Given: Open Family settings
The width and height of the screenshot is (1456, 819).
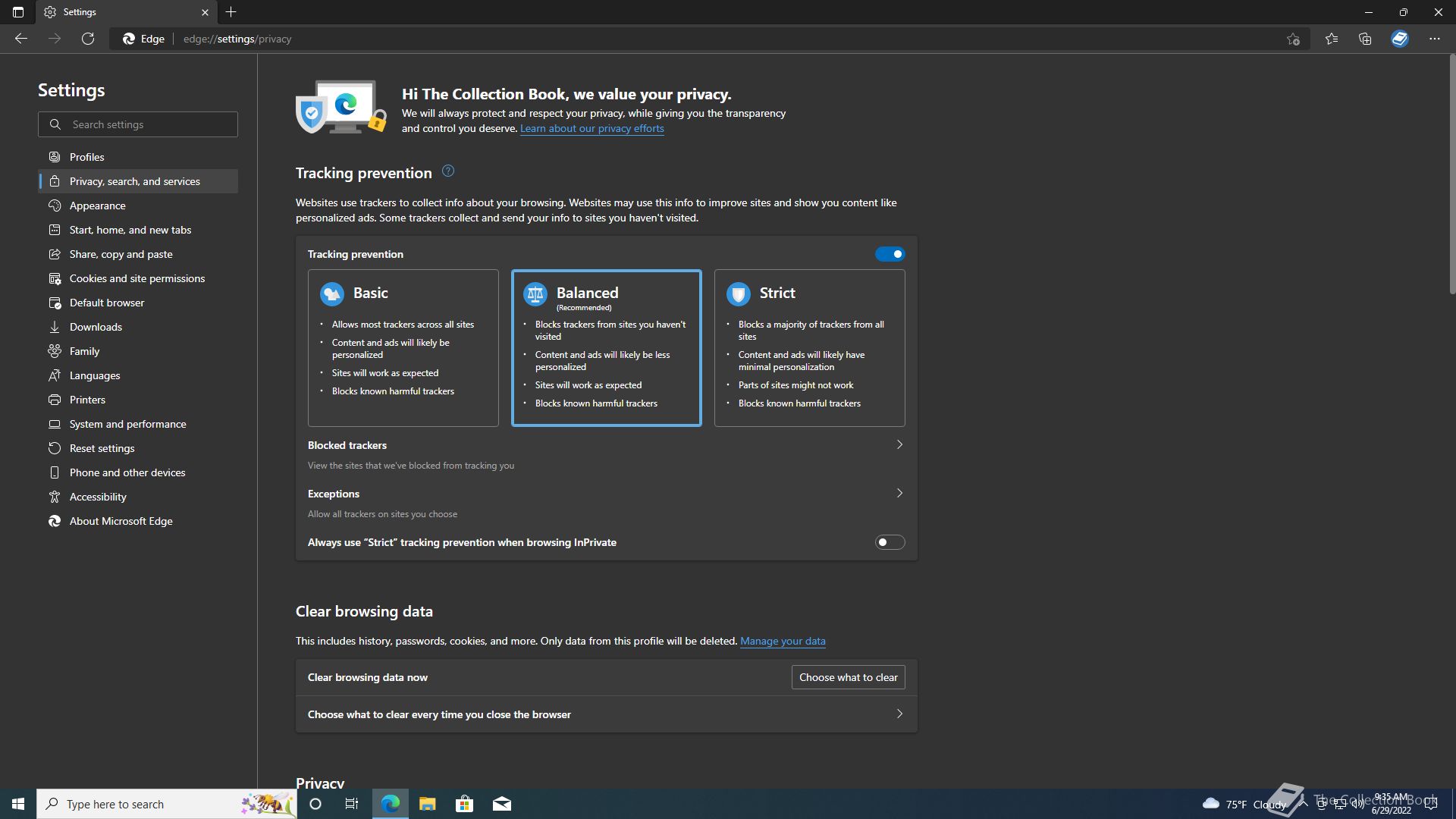Looking at the screenshot, I should pos(138,351).
